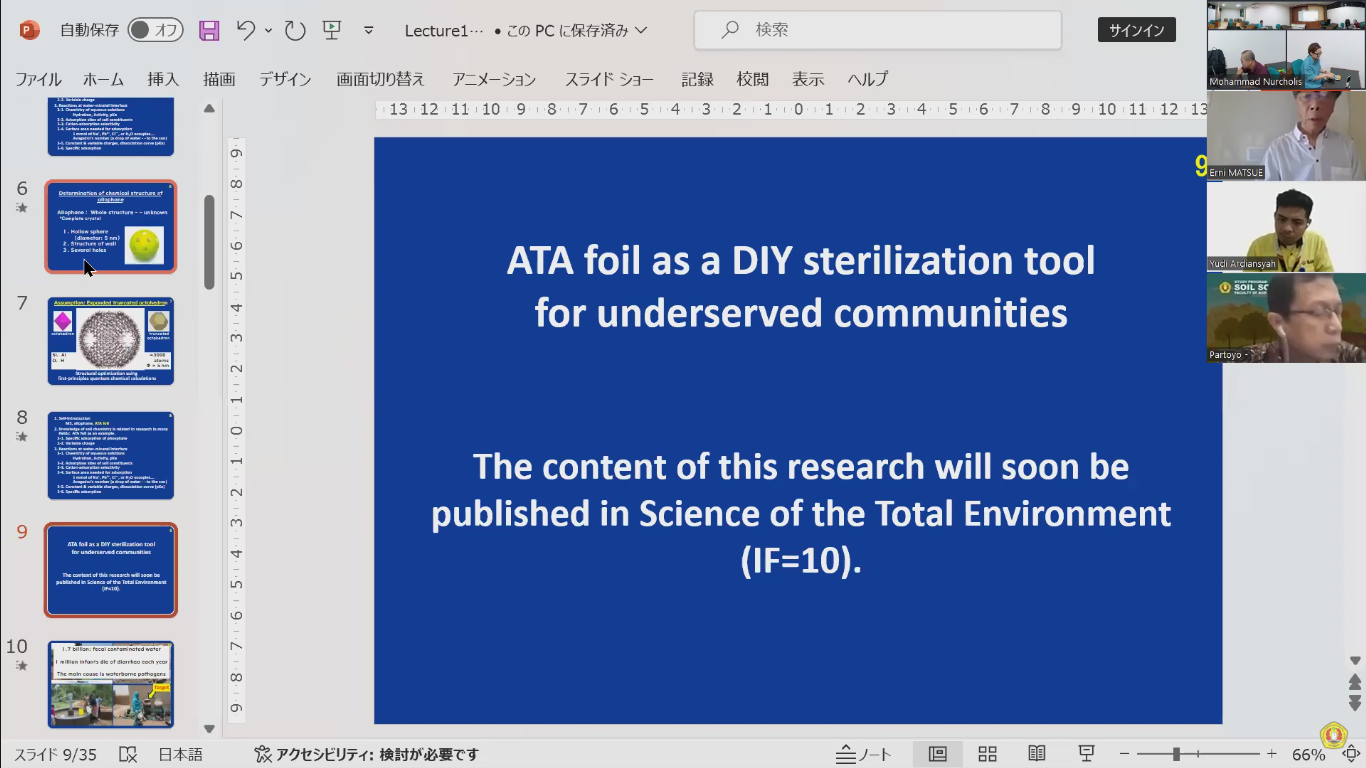1366x768 pixels.
Task: Go to next slide double-arrow button
Action: click(x=1355, y=704)
